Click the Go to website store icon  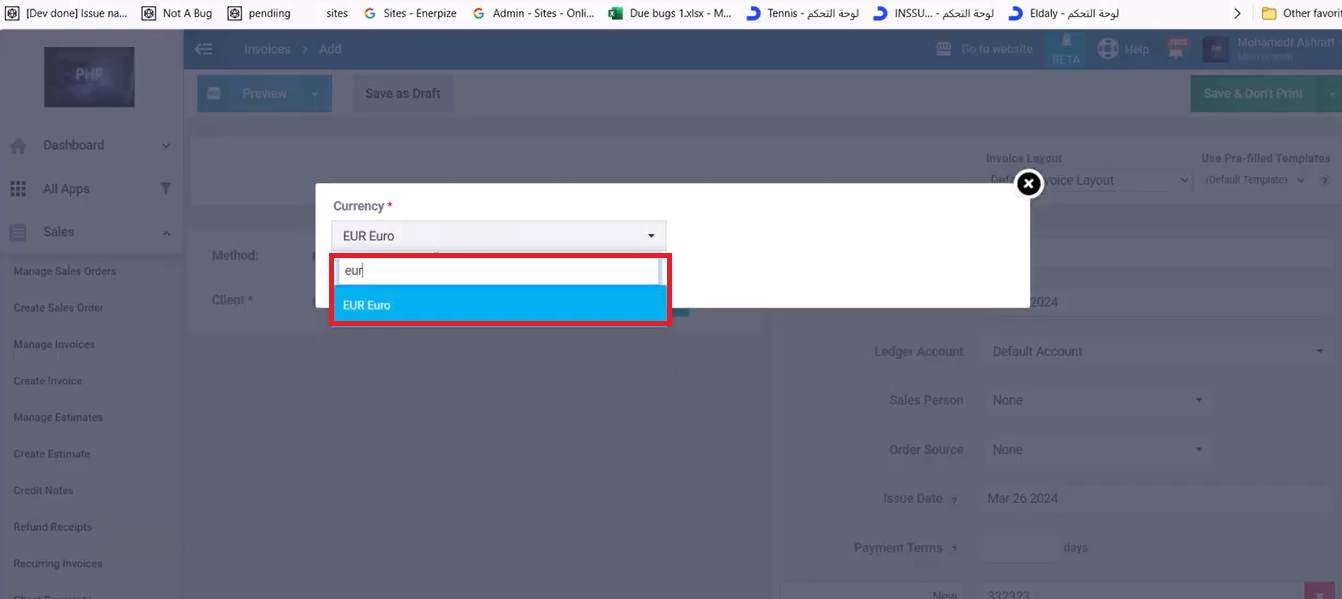[943, 49]
